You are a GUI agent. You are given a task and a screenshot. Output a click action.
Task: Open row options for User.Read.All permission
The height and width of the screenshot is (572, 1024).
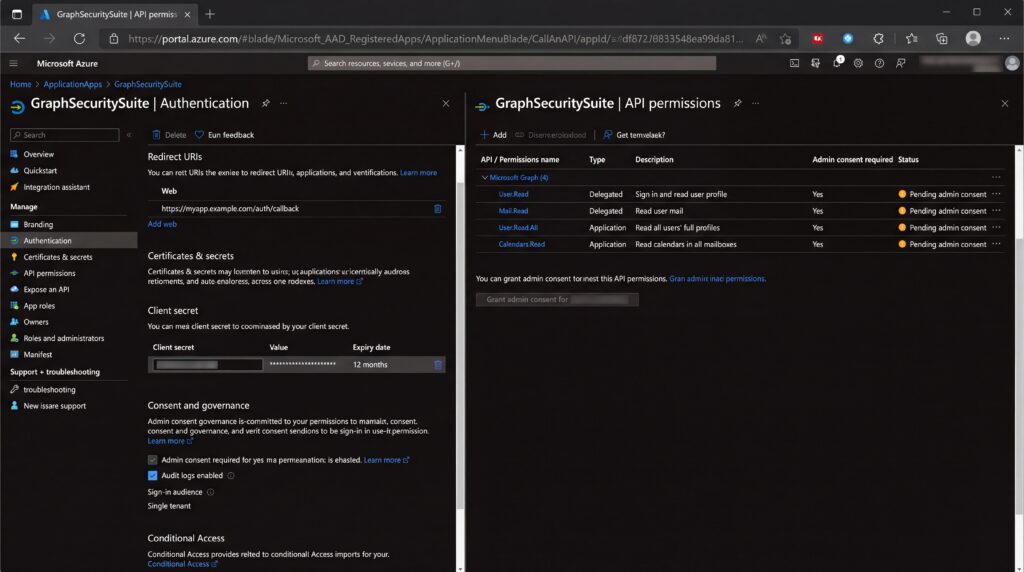tap(996, 227)
